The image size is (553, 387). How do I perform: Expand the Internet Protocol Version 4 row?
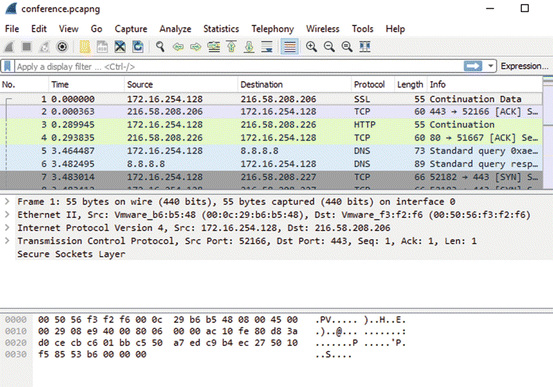[x=7, y=228]
